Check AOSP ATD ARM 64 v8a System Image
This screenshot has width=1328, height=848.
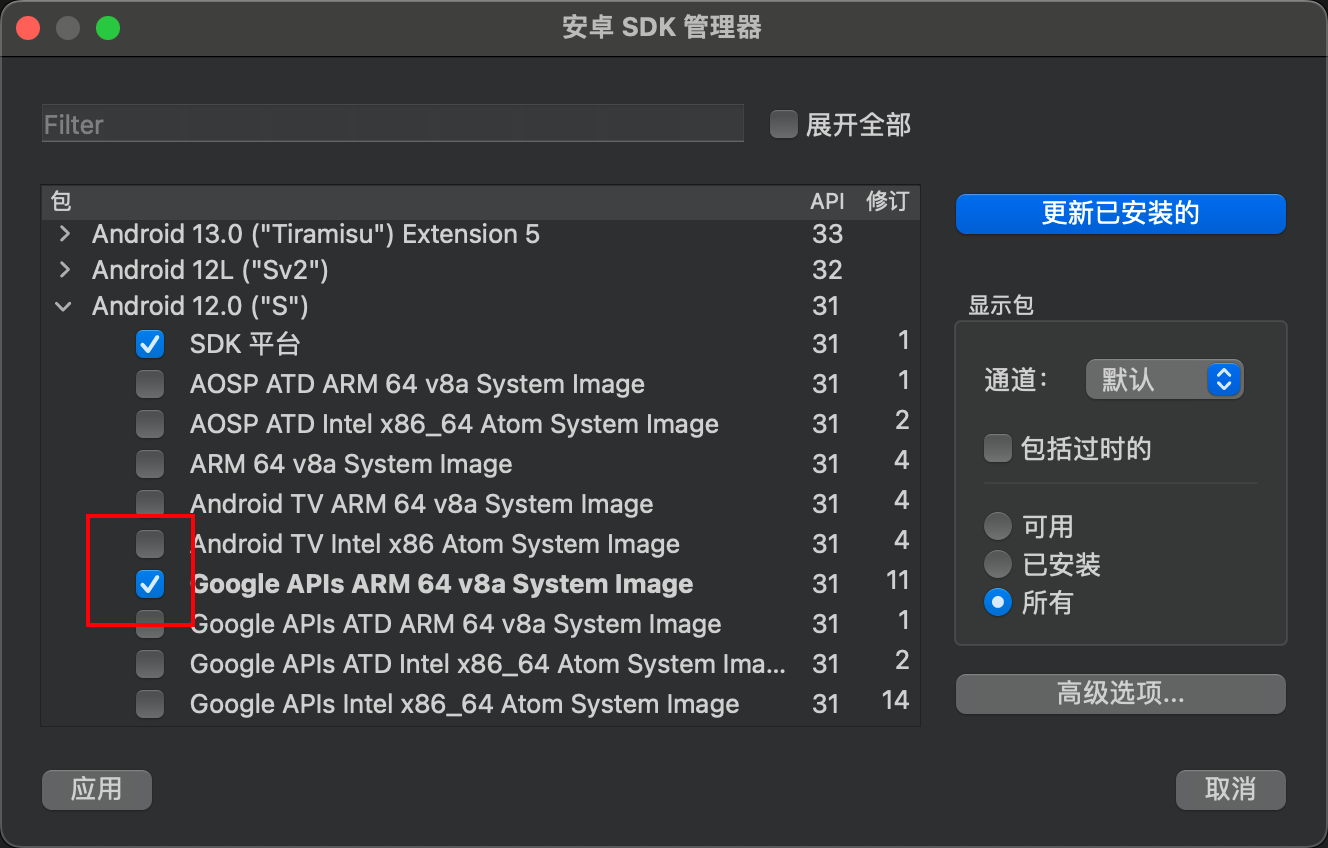[x=150, y=384]
